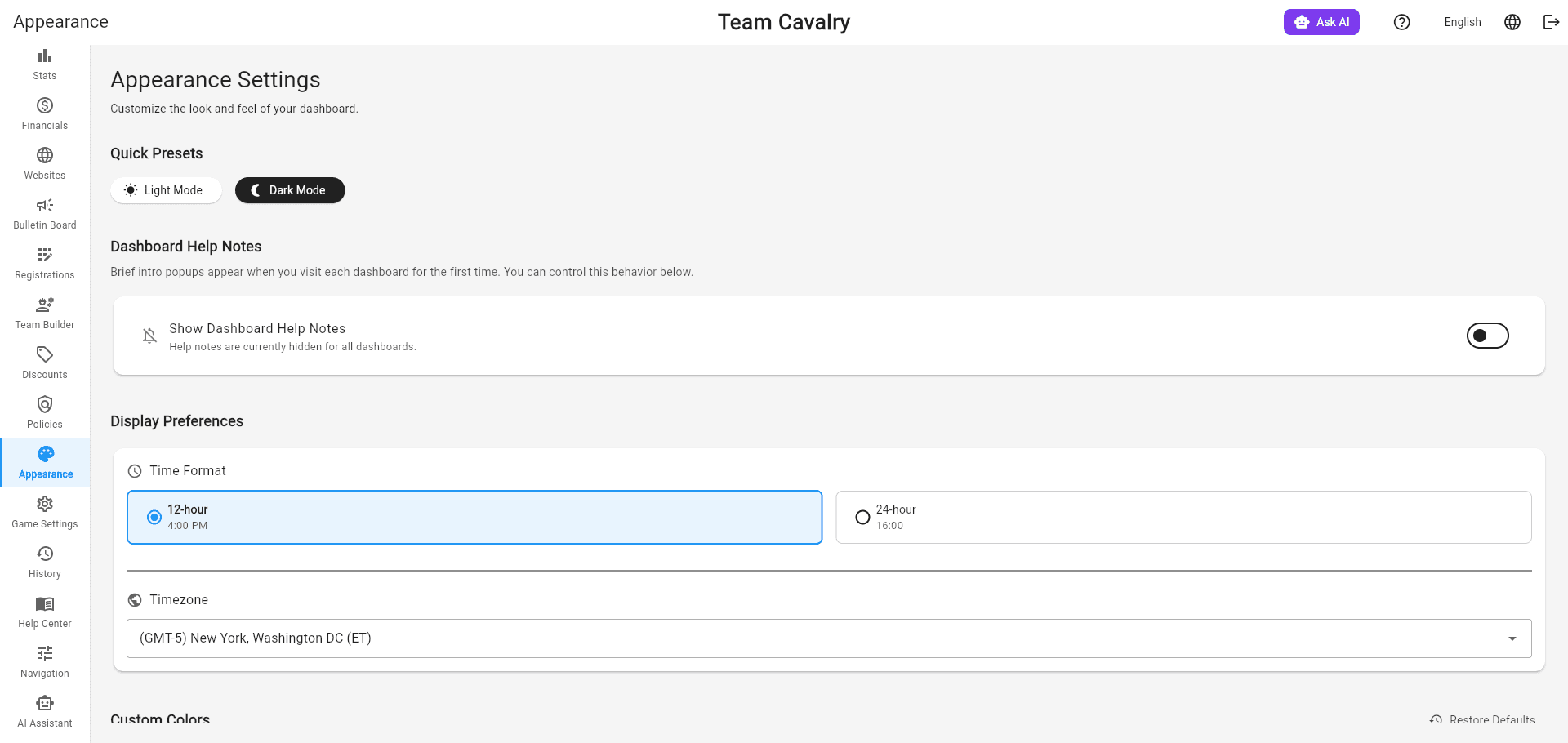The width and height of the screenshot is (1568, 743).
Task: Click the Game Settings sidebar label
Action: [x=45, y=524]
